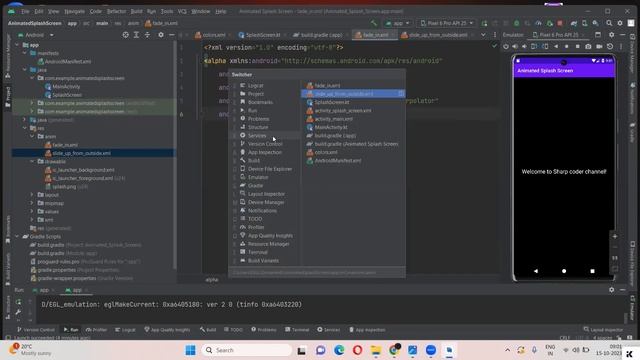Click the red Stop app button
The height and width of the screenshot is (360, 640).
click(x=560, y=23)
